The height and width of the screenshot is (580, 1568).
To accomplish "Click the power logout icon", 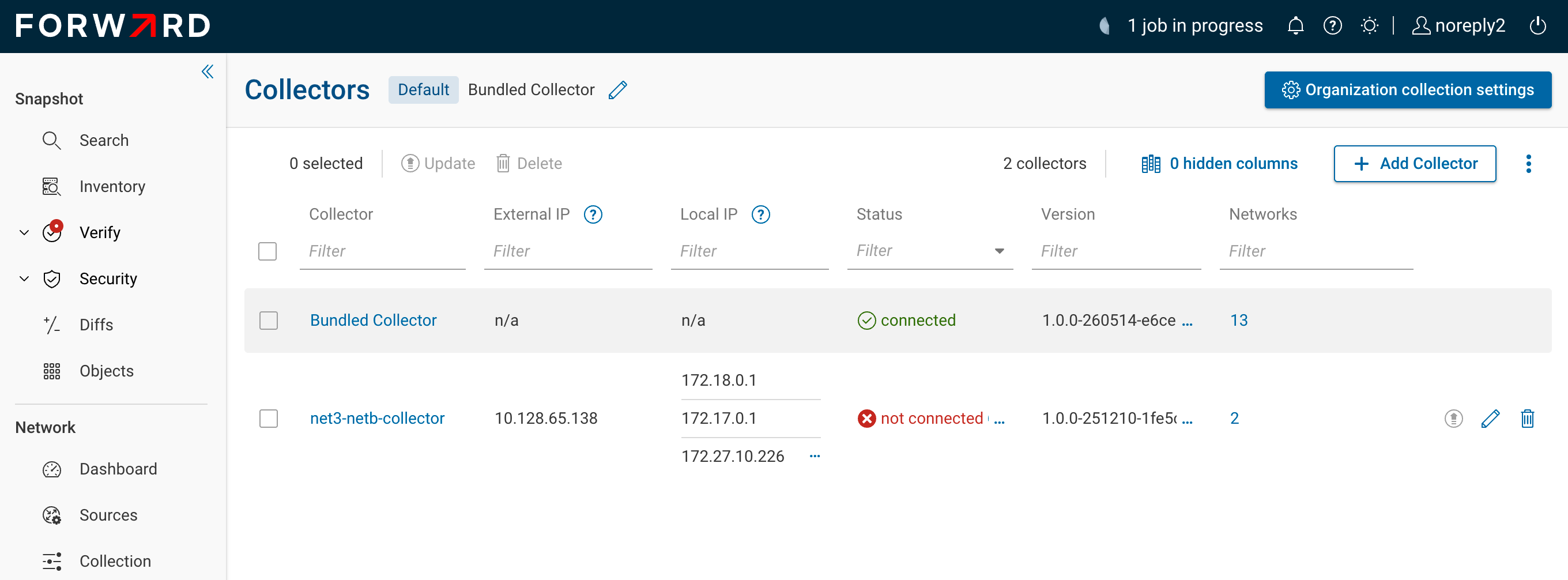I will coord(1537,25).
